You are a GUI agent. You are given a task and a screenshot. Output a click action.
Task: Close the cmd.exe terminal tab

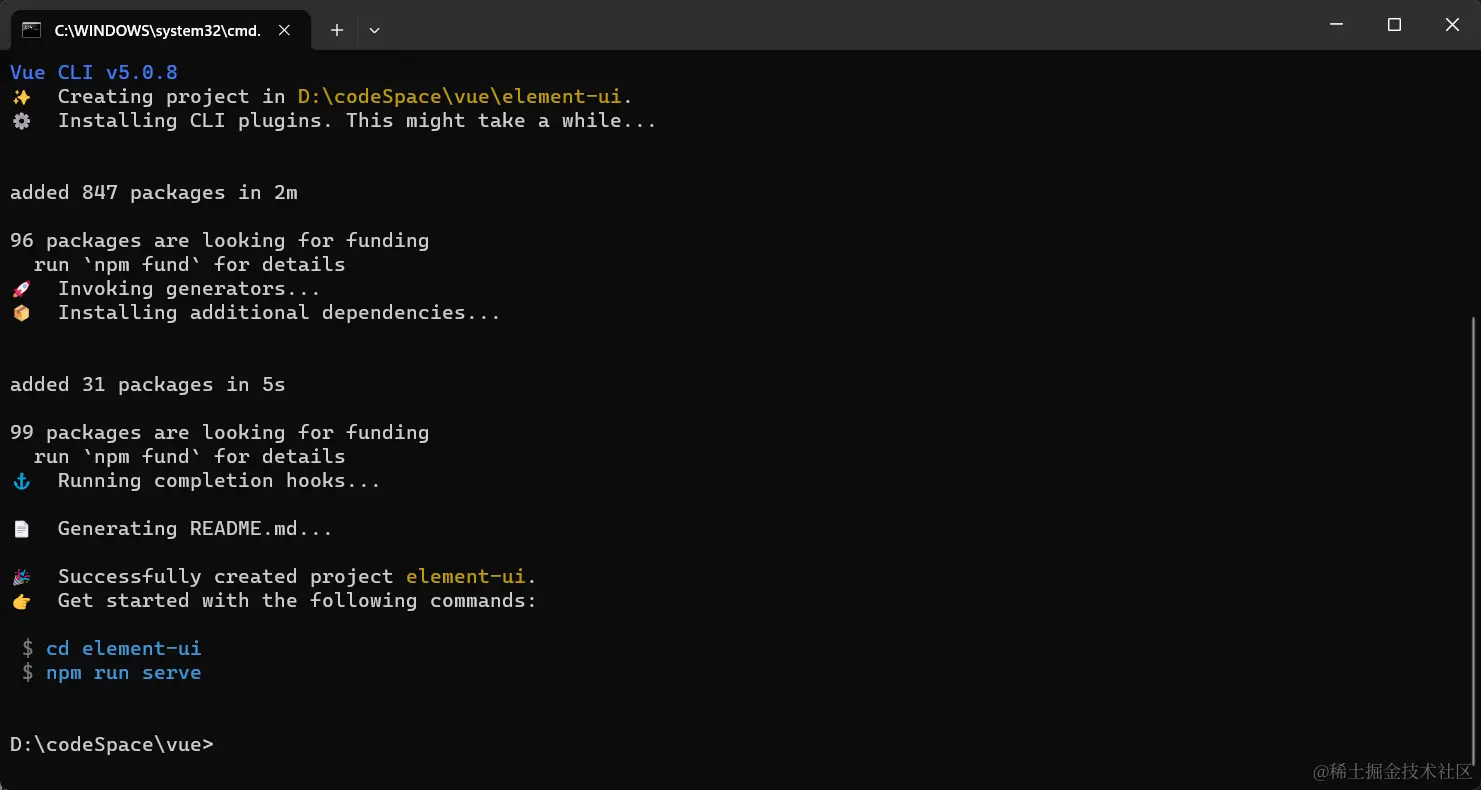point(285,30)
